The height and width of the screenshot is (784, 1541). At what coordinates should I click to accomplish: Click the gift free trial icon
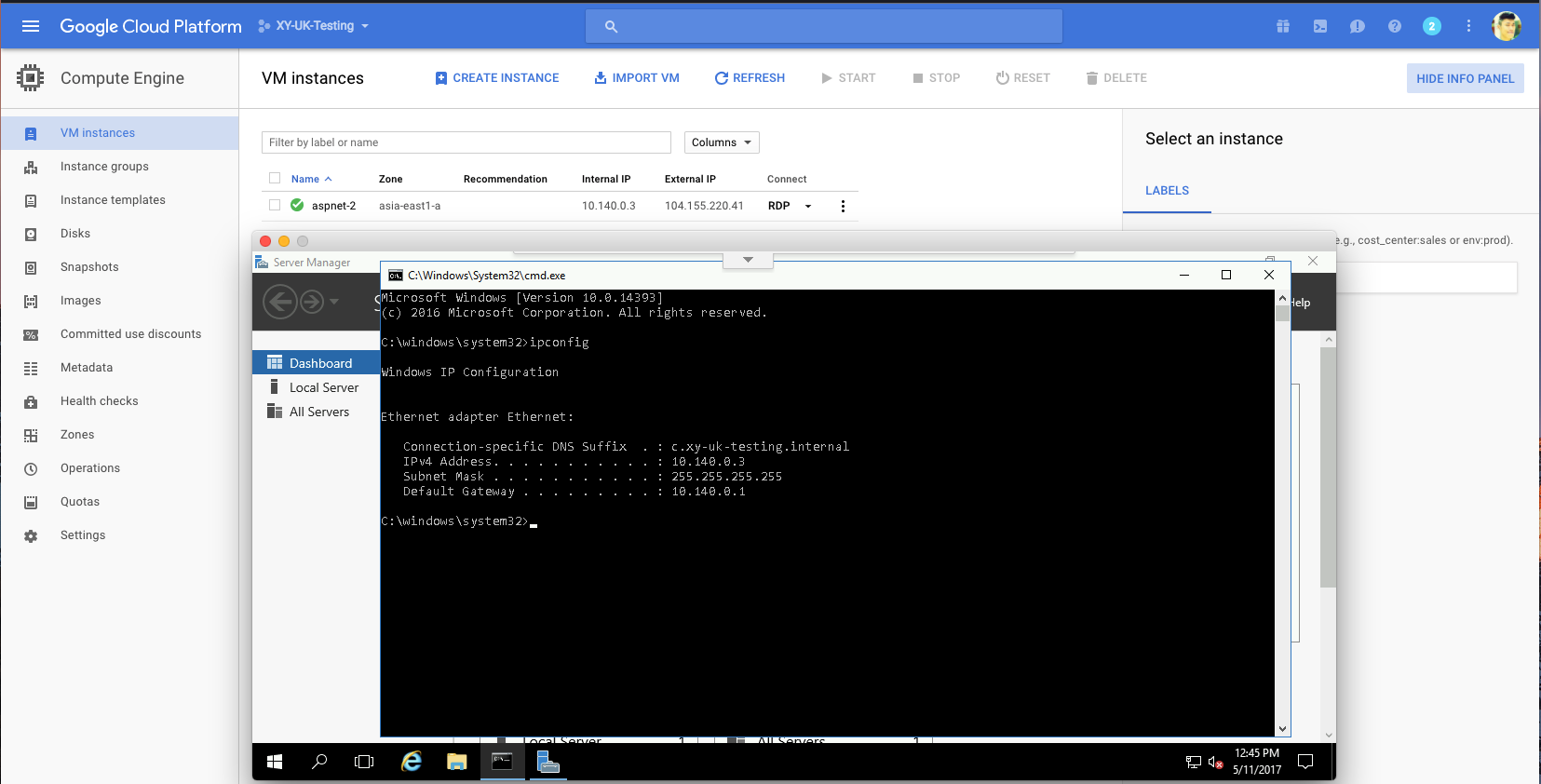tap(1283, 26)
